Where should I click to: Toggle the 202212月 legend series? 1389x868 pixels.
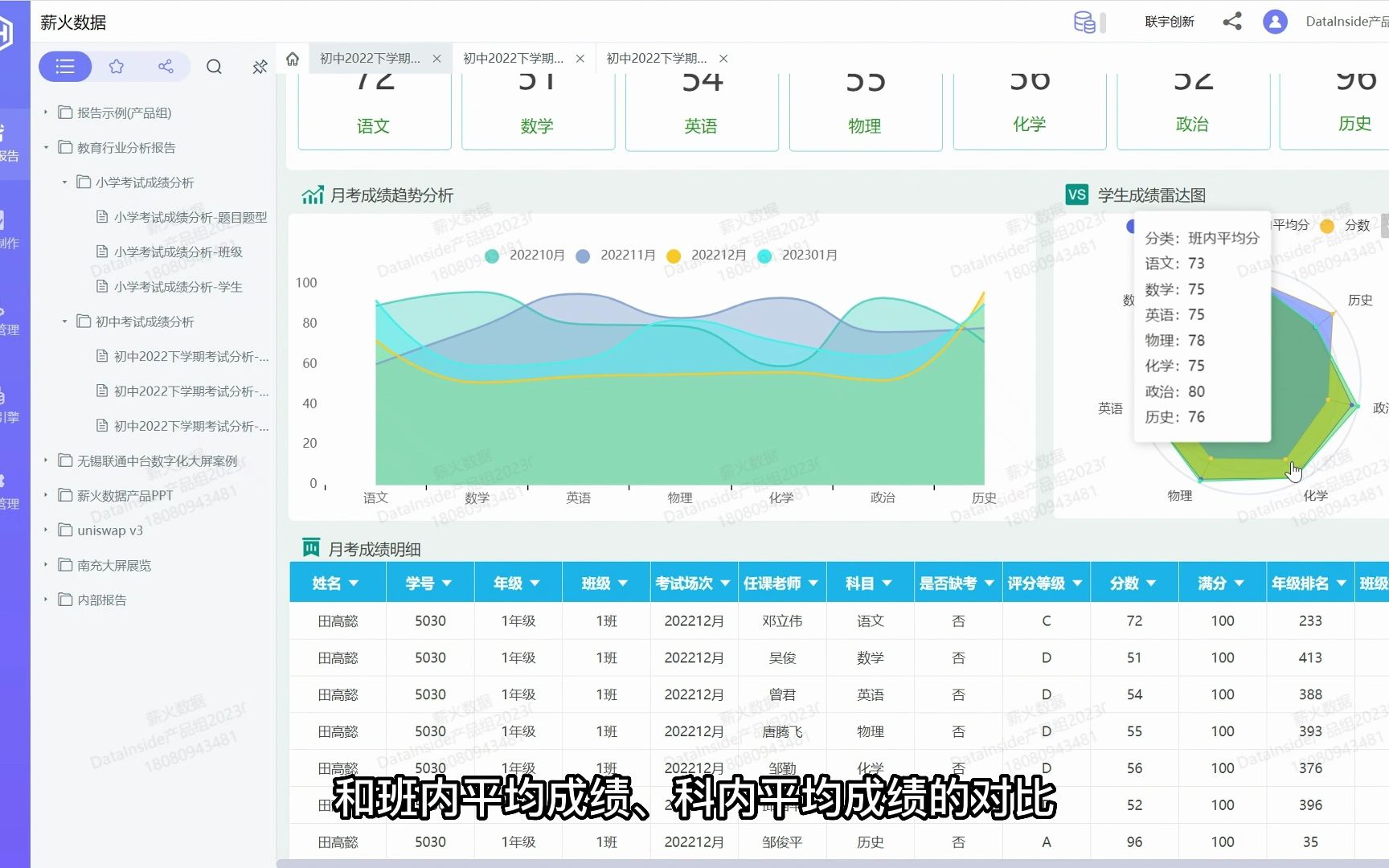(x=707, y=256)
